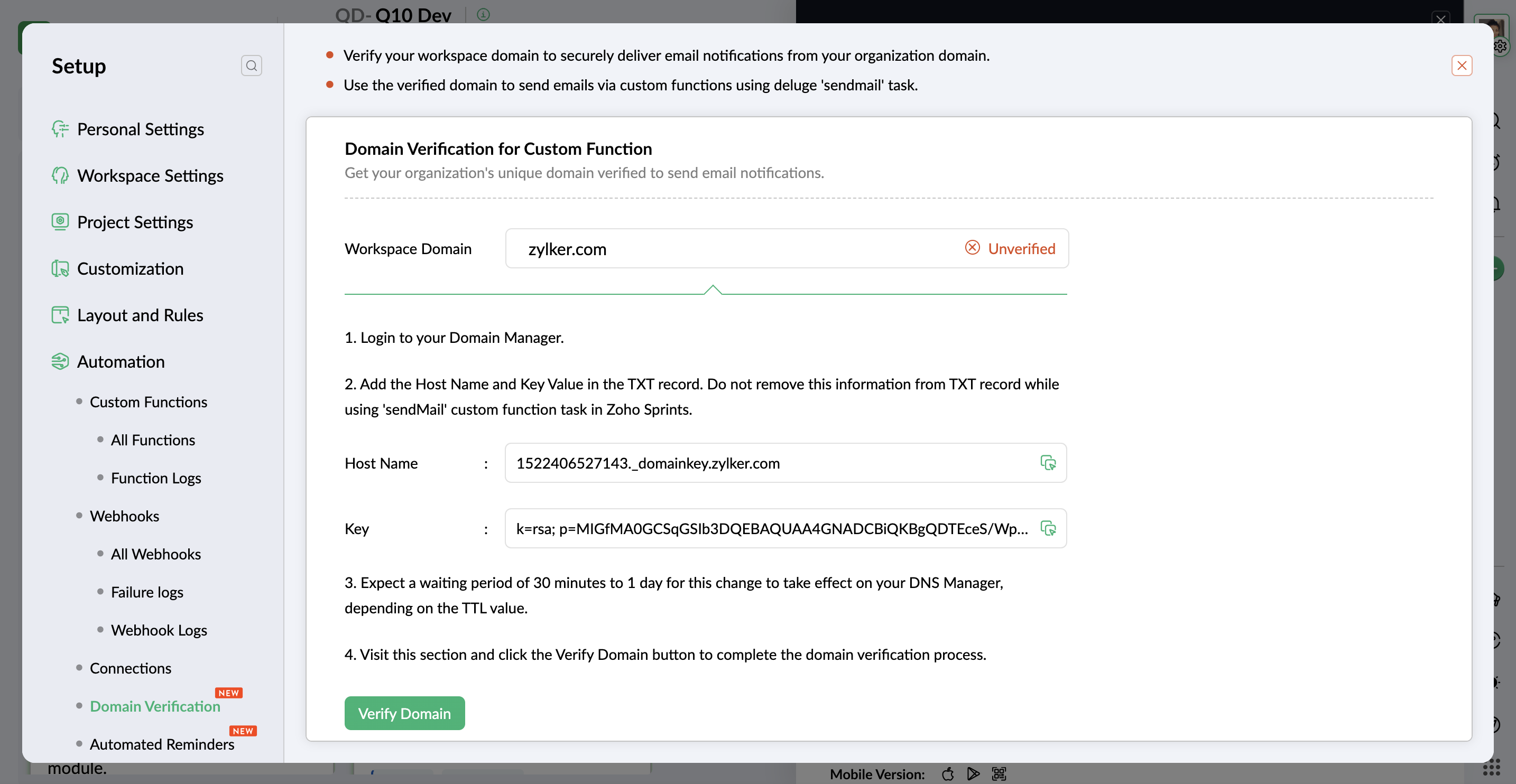1516x784 pixels.
Task: Click the Automation icon
Action: [x=60, y=361]
